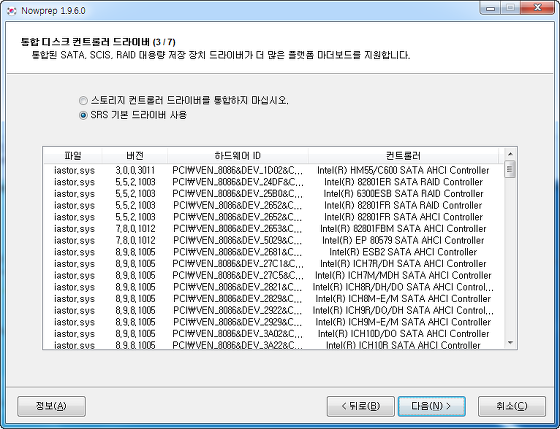Click hardware ID PCI\VEN_8086&DEV_3A02 cell
Viewport: 560px width, 429px height.
coord(238,334)
